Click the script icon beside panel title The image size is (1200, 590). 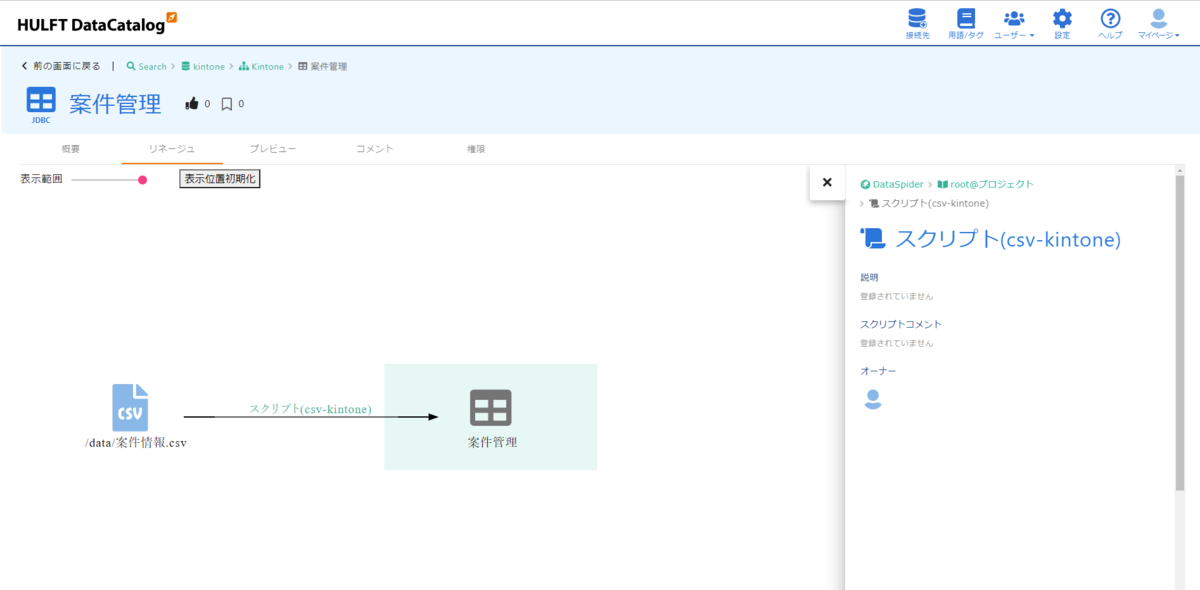click(x=873, y=238)
